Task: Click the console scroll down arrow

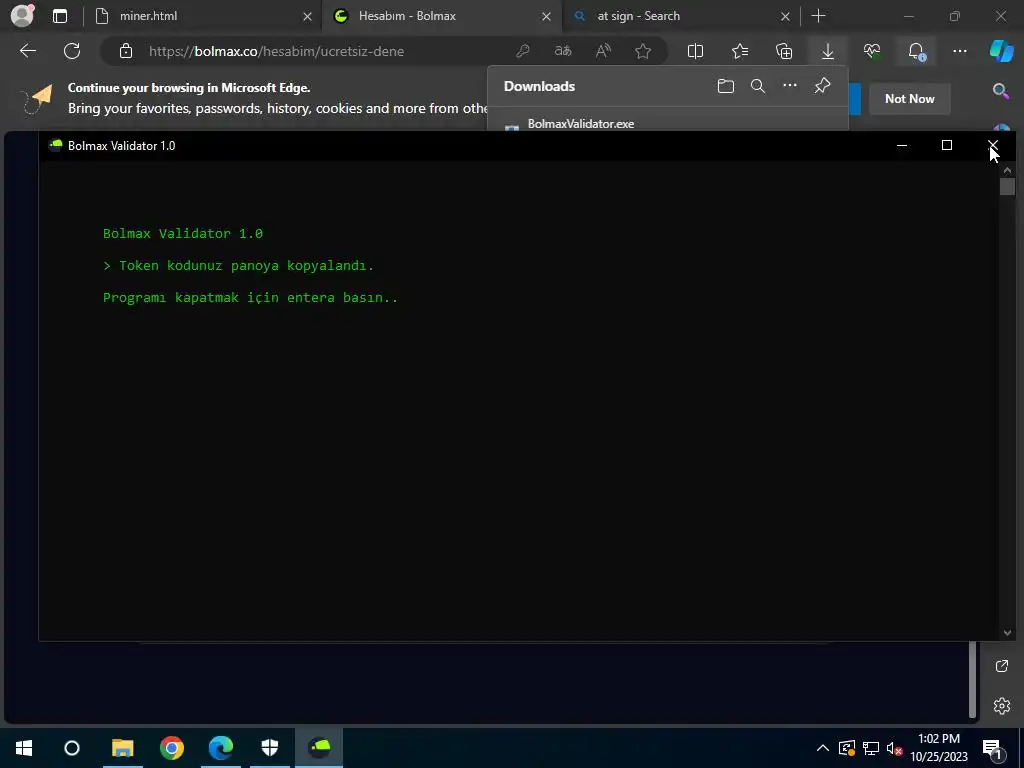Action: pos(1007,632)
